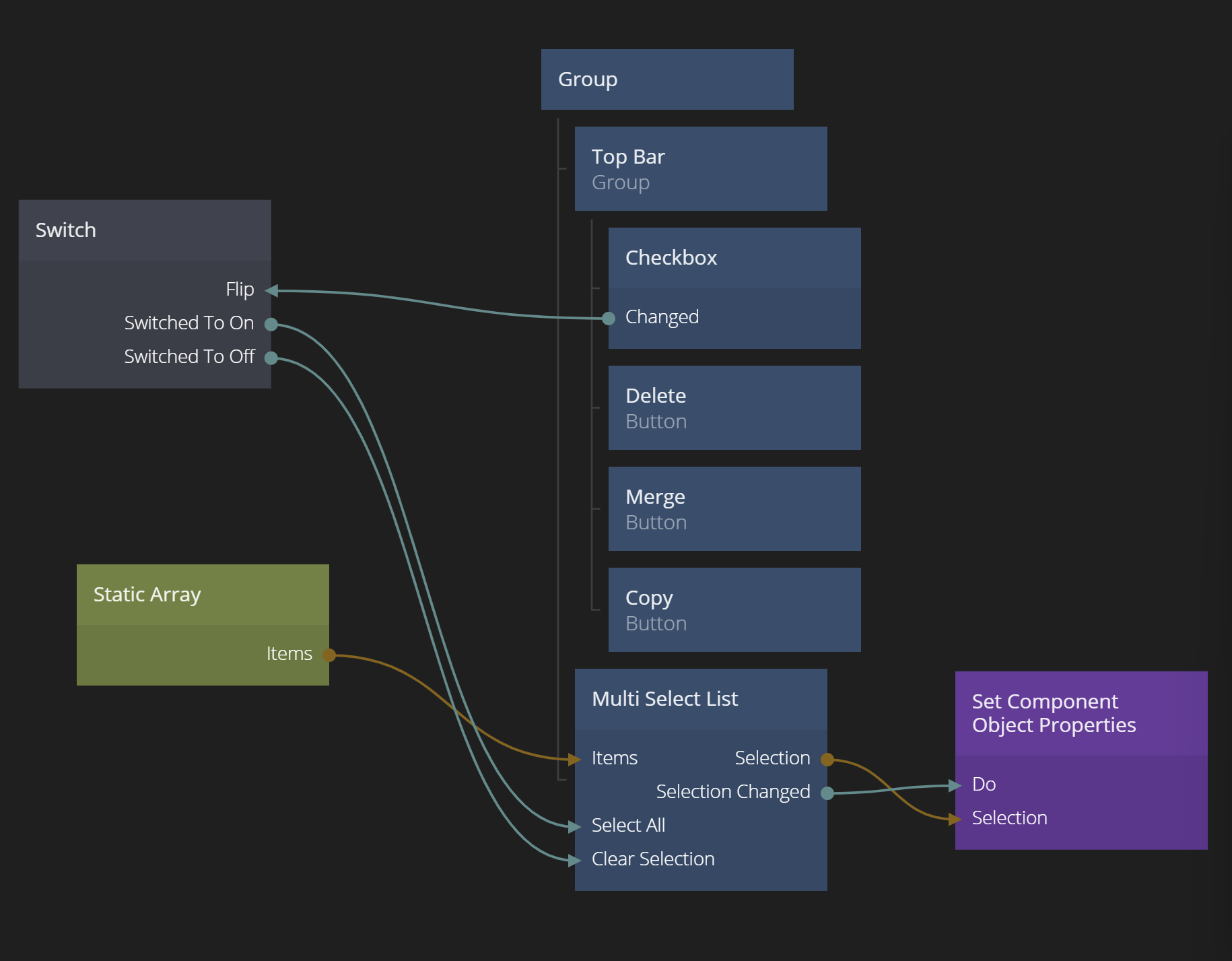Viewport: 1232px width, 961px height.
Task: Select the Merge Button node
Action: 734,509
